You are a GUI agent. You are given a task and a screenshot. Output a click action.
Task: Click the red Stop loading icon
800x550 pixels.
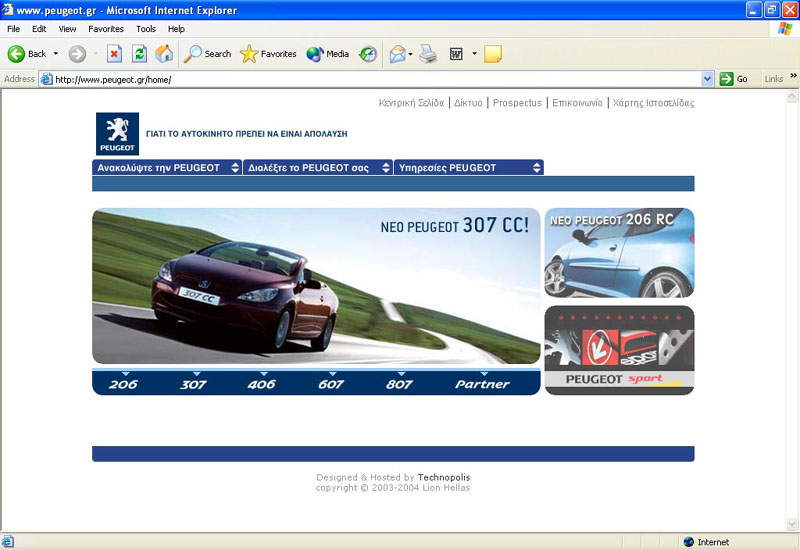tap(114, 54)
